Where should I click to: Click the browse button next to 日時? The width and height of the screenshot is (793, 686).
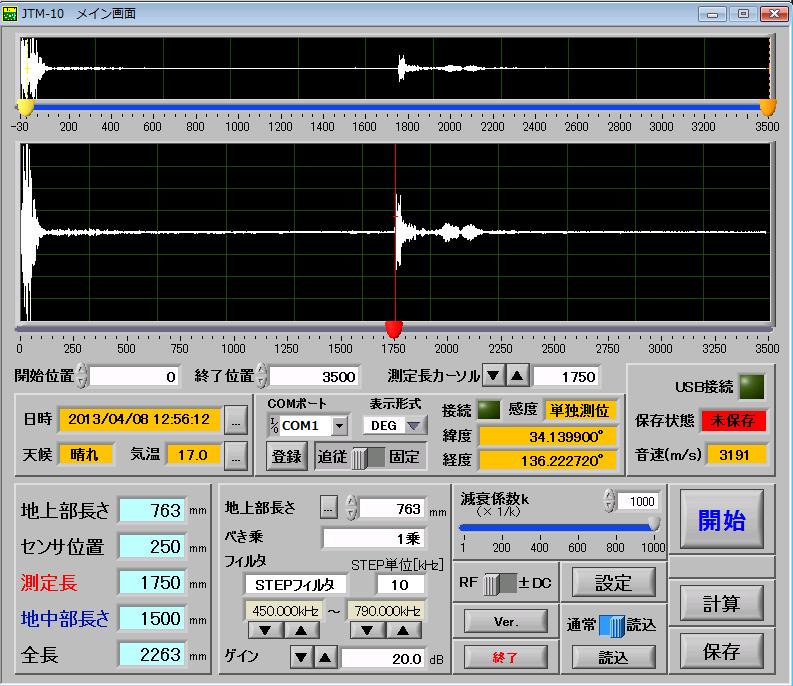click(x=236, y=420)
